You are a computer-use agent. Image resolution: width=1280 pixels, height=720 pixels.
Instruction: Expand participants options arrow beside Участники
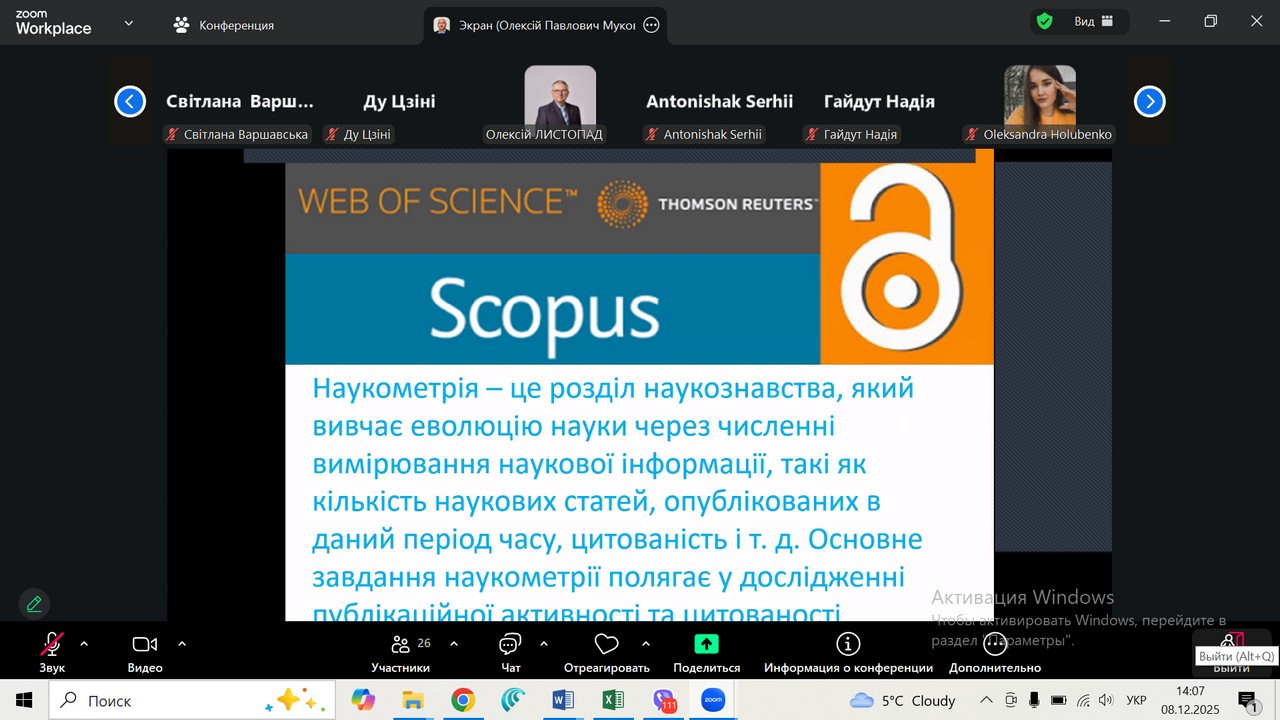pyautogui.click(x=454, y=644)
